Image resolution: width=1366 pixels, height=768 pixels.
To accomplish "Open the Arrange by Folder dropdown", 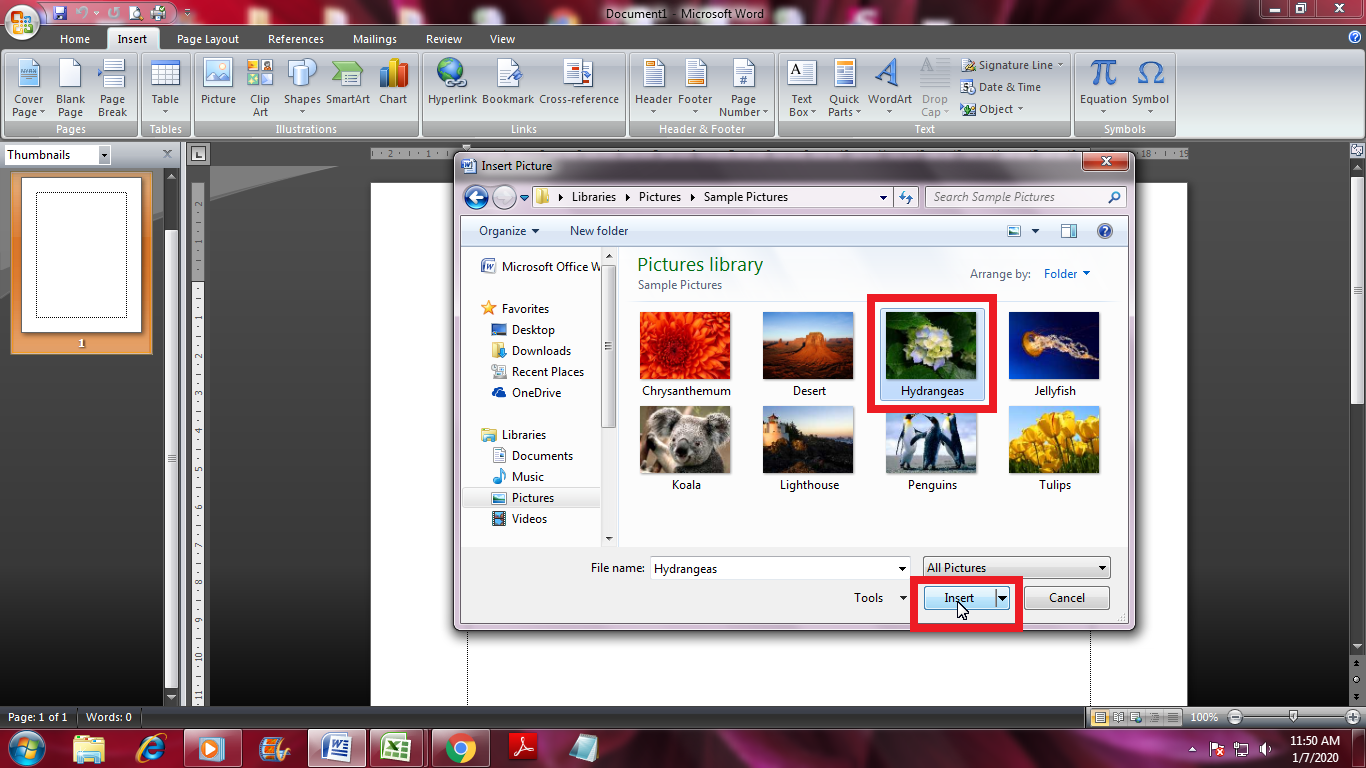I will pyautogui.click(x=1067, y=274).
